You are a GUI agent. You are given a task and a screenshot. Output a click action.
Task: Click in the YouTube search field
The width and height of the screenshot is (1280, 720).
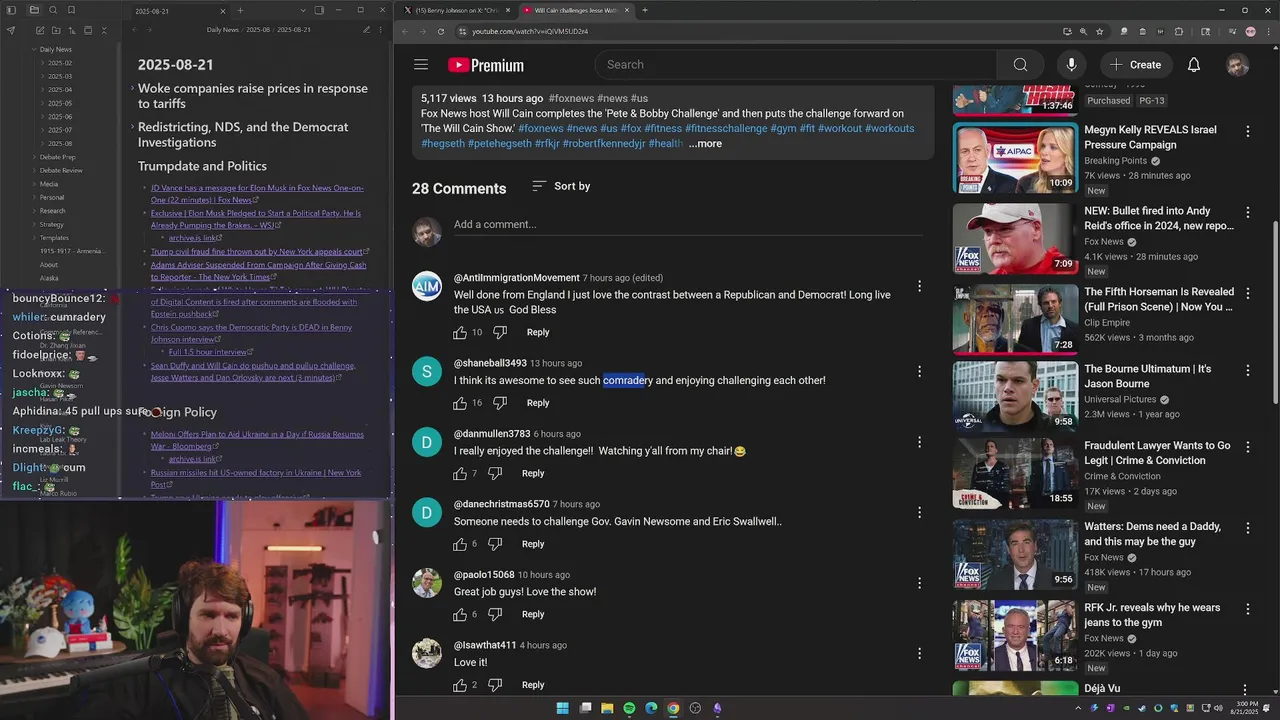point(796,64)
